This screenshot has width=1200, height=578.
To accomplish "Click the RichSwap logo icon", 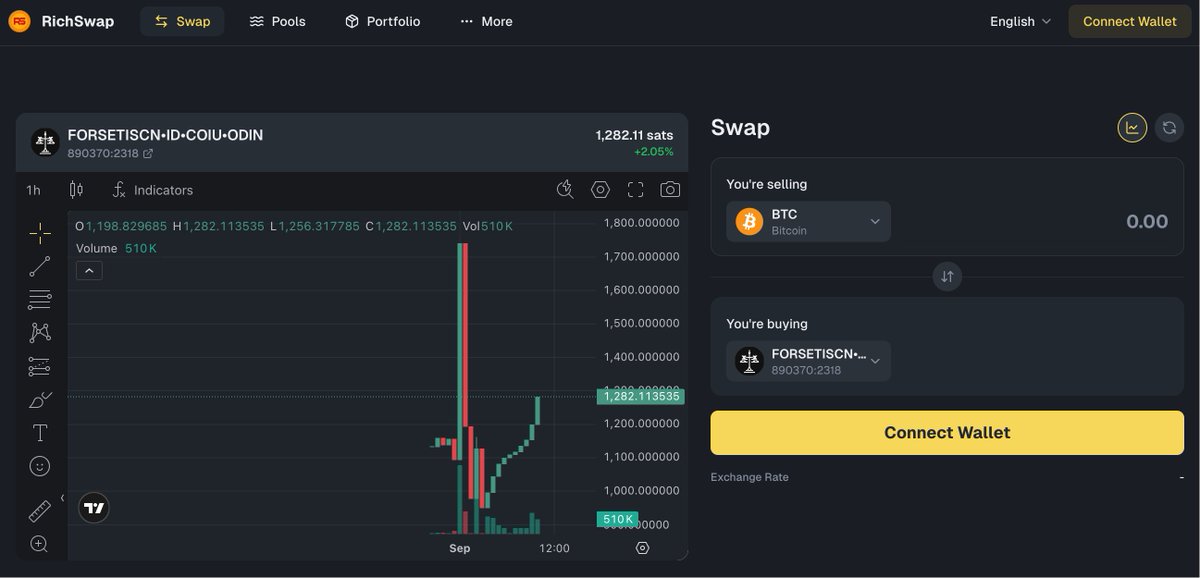I will coord(19,21).
